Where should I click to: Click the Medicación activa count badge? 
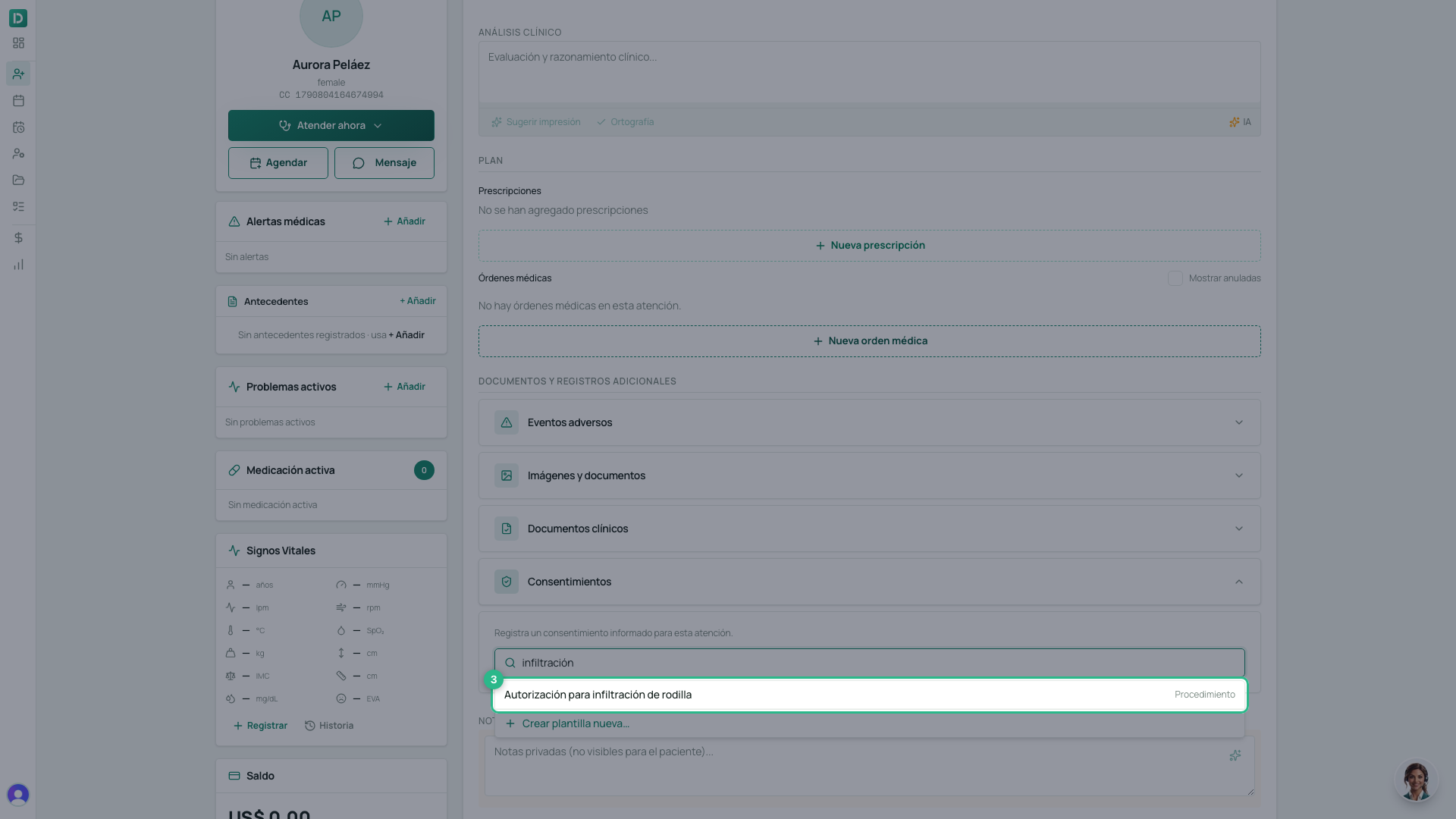click(x=424, y=470)
